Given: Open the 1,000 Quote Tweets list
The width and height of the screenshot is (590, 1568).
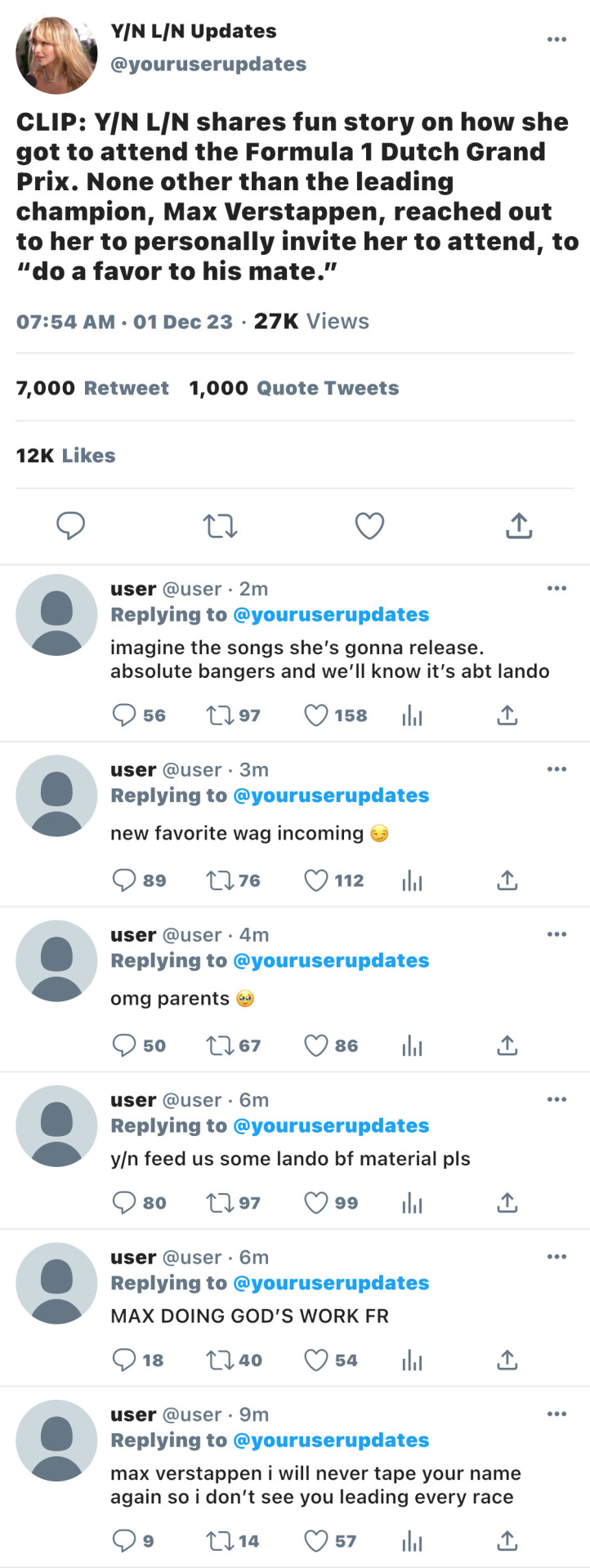Looking at the screenshot, I should [x=294, y=388].
